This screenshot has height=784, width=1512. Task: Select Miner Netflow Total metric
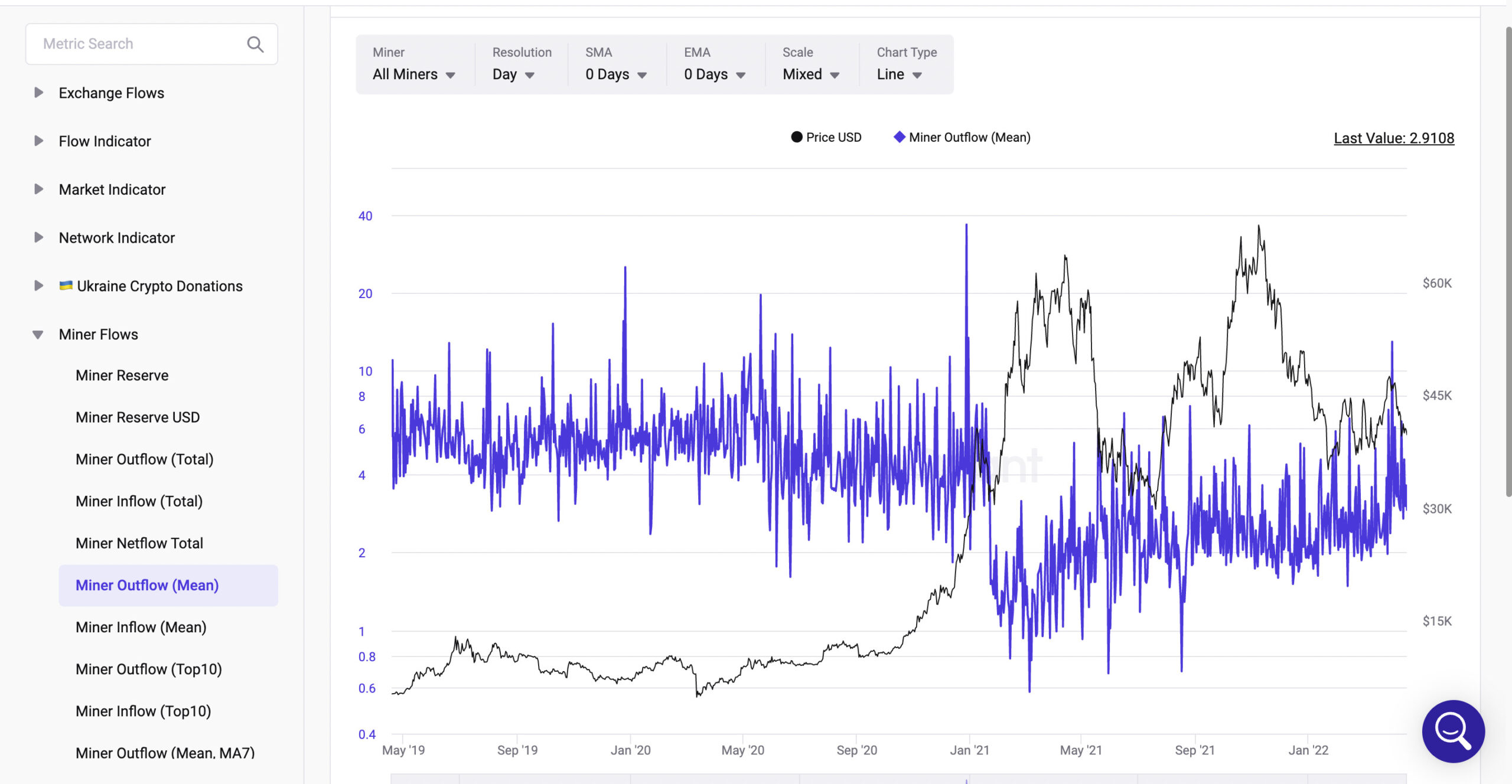tap(139, 543)
